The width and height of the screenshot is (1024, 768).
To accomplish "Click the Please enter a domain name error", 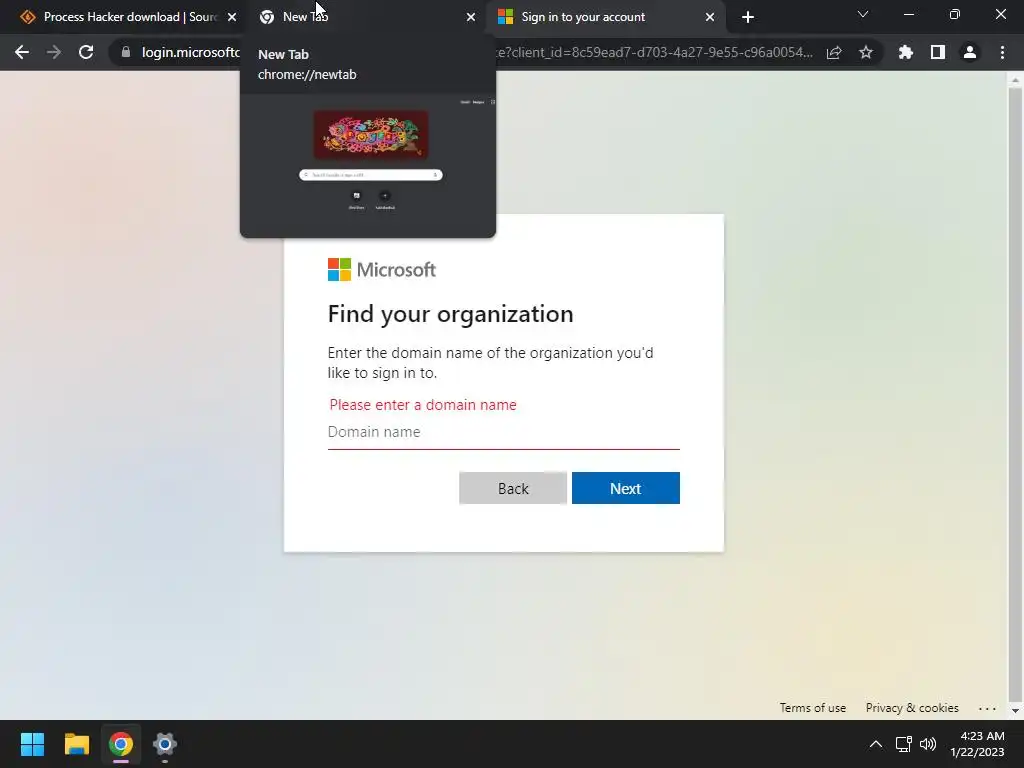I will 423,405.
